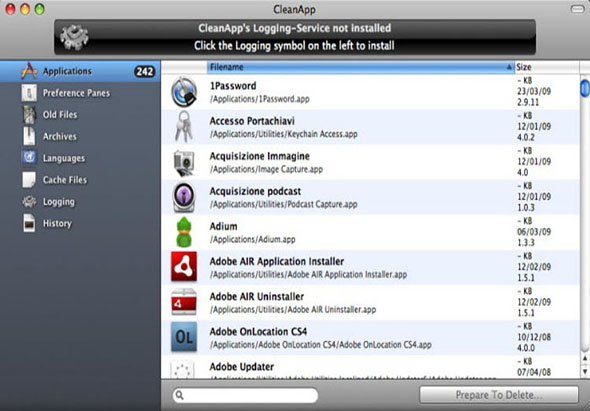This screenshot has height=411, width=590.
Task: Click the 242 applications count badge
Action: pyautogui.click(x=144, y=72)
